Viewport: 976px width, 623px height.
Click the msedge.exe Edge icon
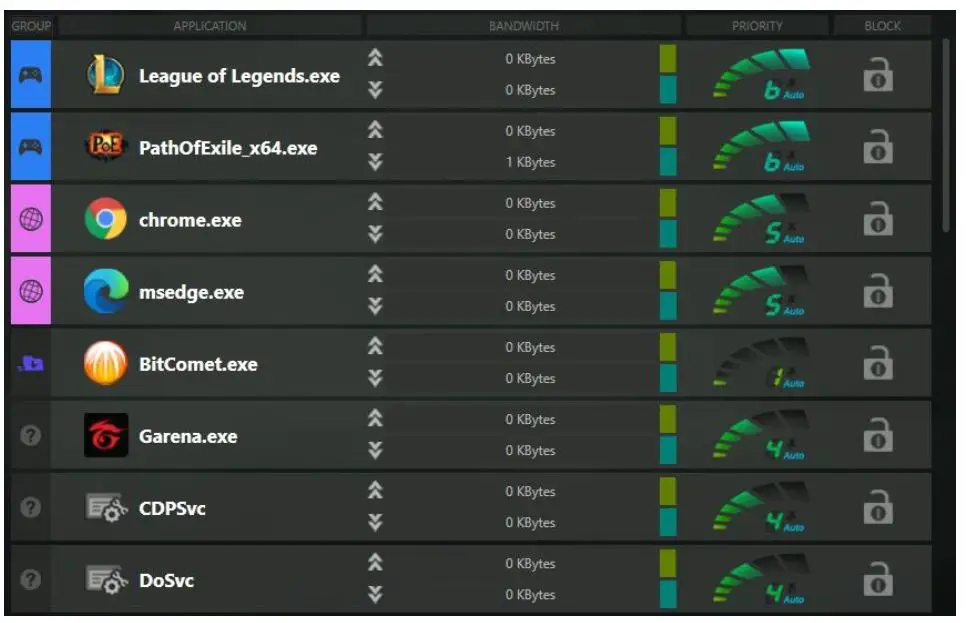[105, 292]
